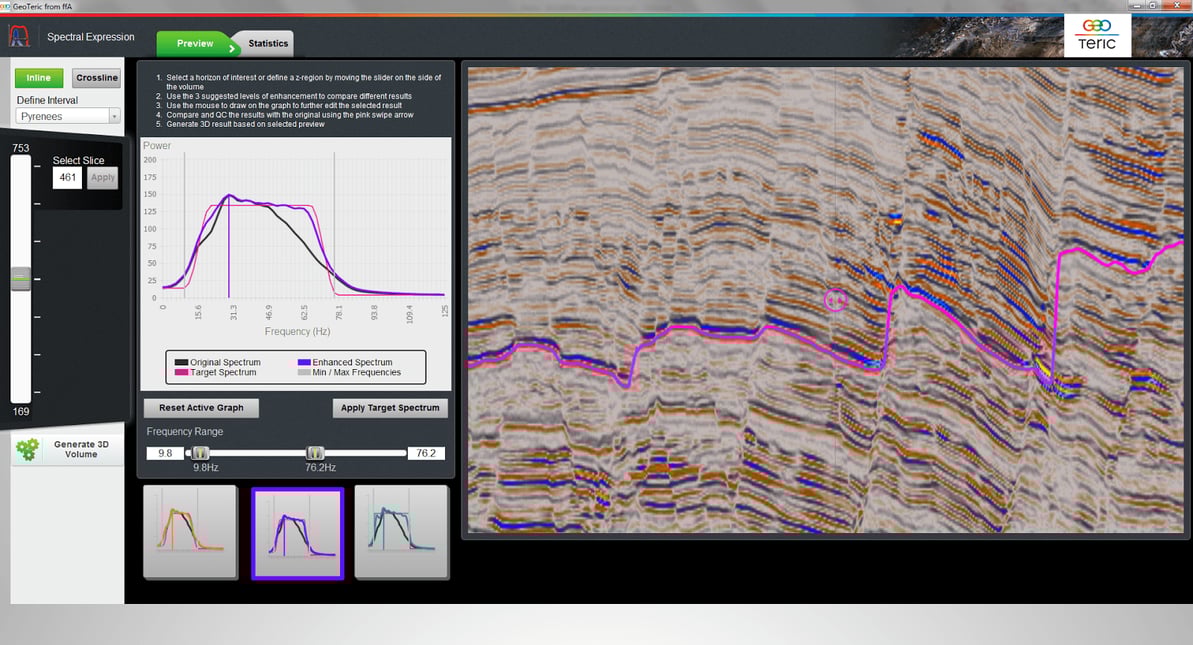Select the third spectrum preview thumbnail
This screenshot has height=645, width=1193.
tap(401, 532)
